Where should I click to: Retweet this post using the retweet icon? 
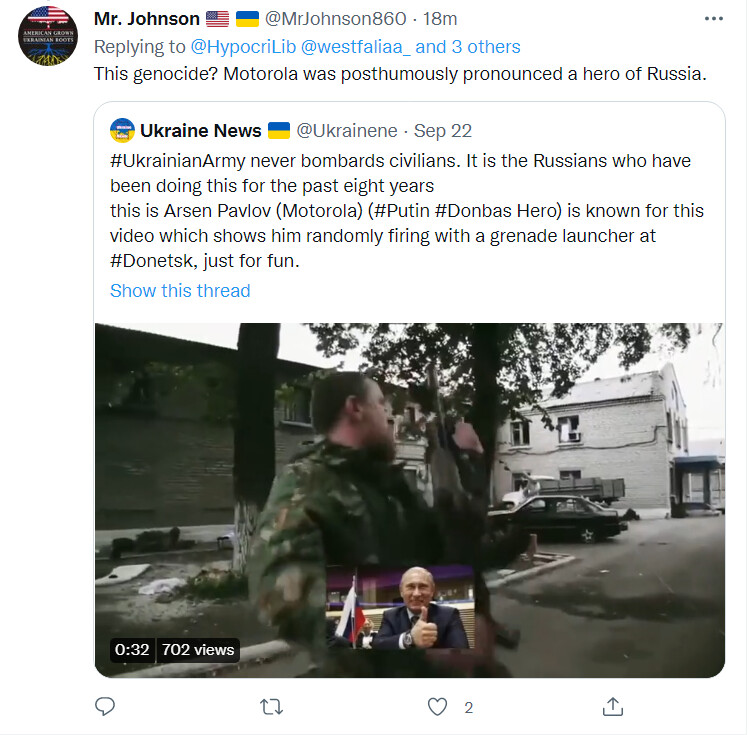click(x=271, y=707)
